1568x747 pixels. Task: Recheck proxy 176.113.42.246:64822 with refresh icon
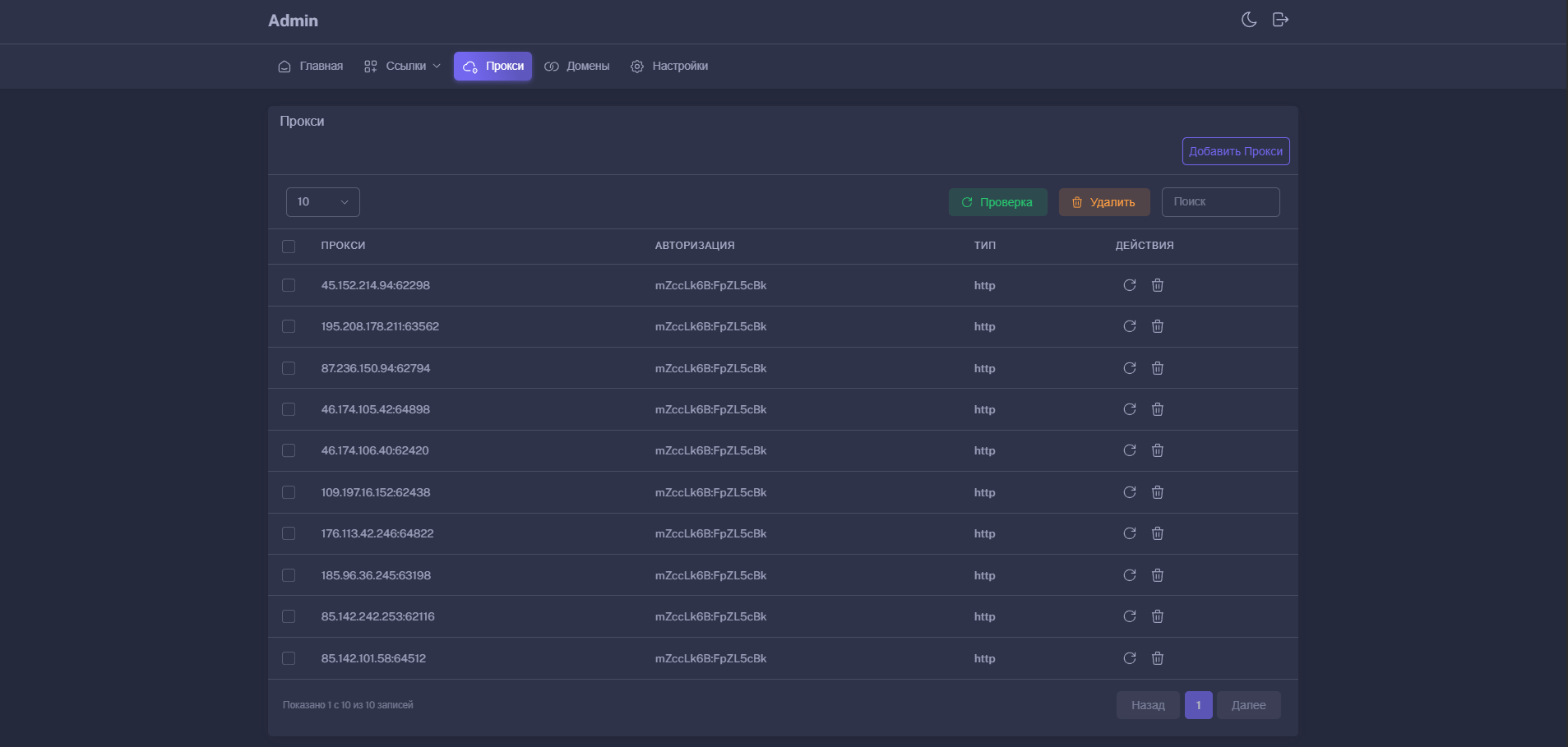(1130, 533)
